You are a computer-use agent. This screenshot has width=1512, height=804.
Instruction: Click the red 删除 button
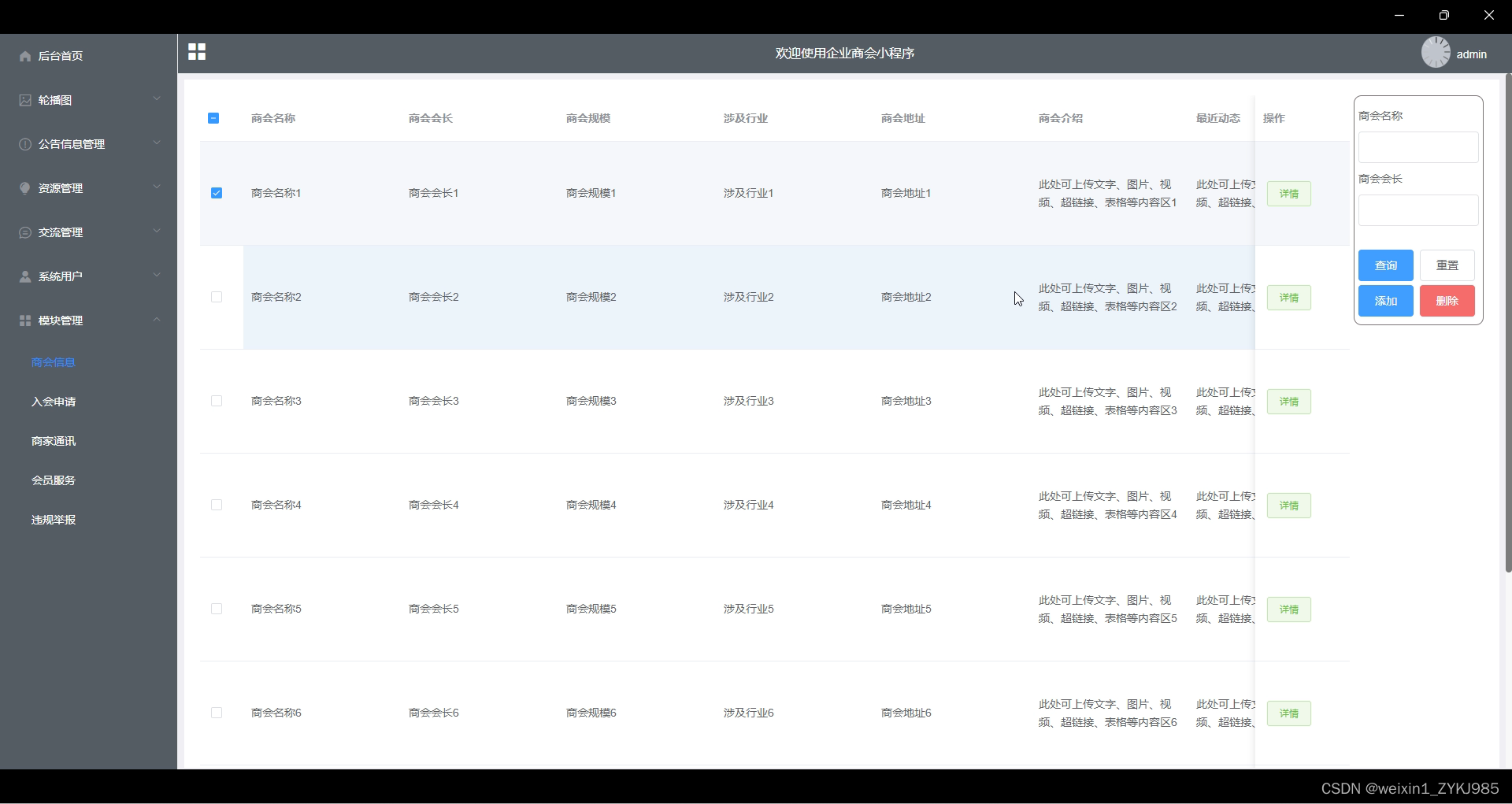(1447, 301)
